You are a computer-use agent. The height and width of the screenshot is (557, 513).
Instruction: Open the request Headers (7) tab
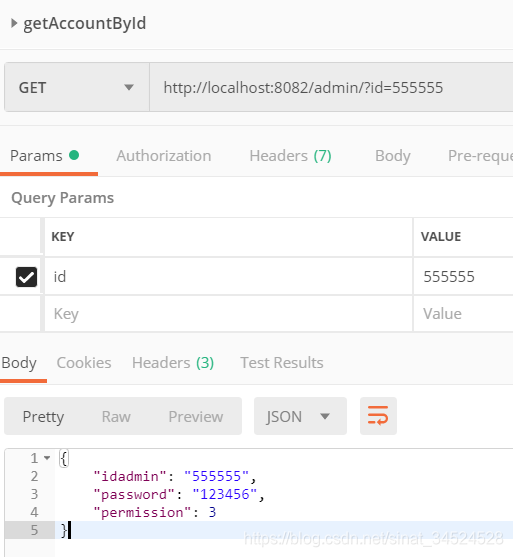tap(290, 156)
